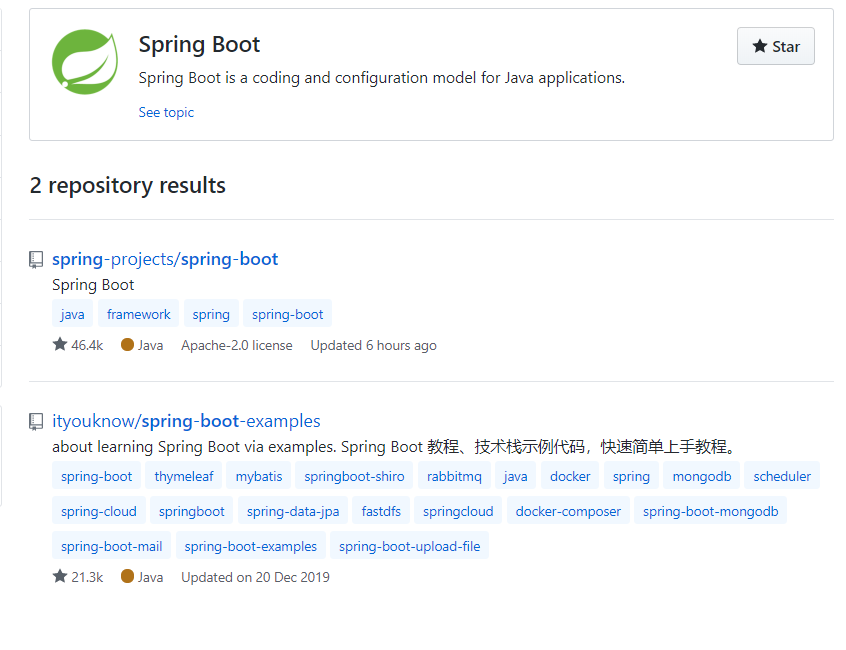Select the thymeleaf tag
Screen dimensions: 846x650
184,476
